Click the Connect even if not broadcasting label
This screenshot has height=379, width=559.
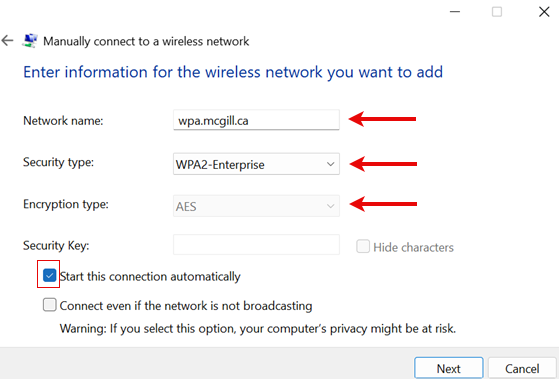186,306
